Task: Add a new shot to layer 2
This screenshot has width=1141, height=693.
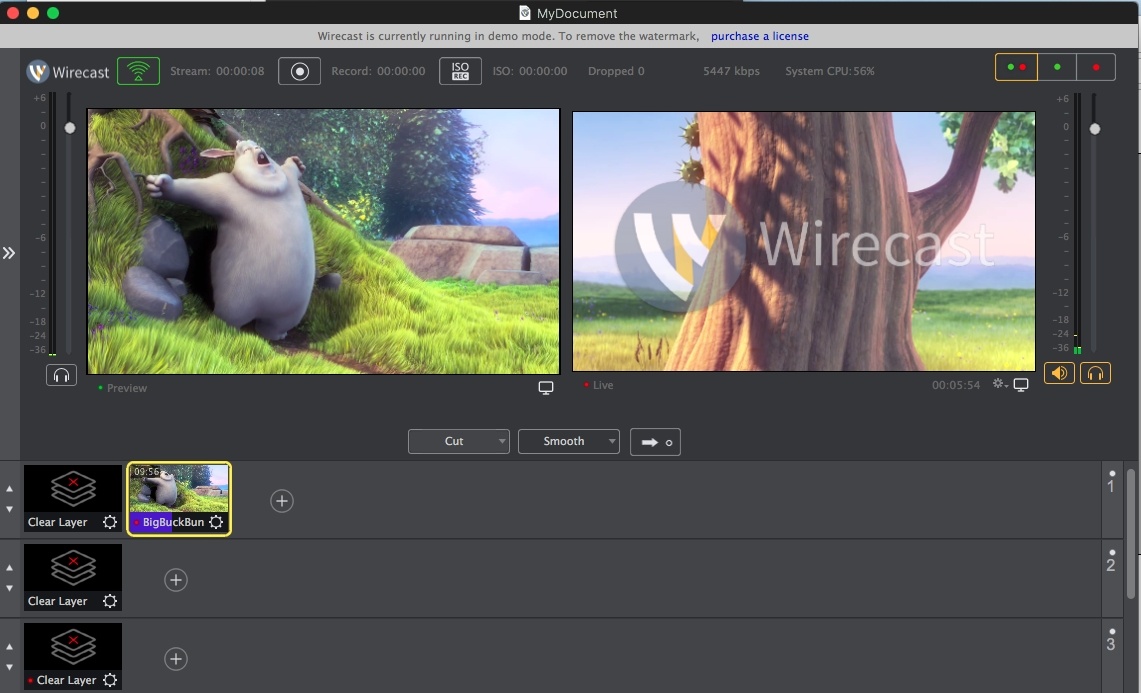Action: 176,580
